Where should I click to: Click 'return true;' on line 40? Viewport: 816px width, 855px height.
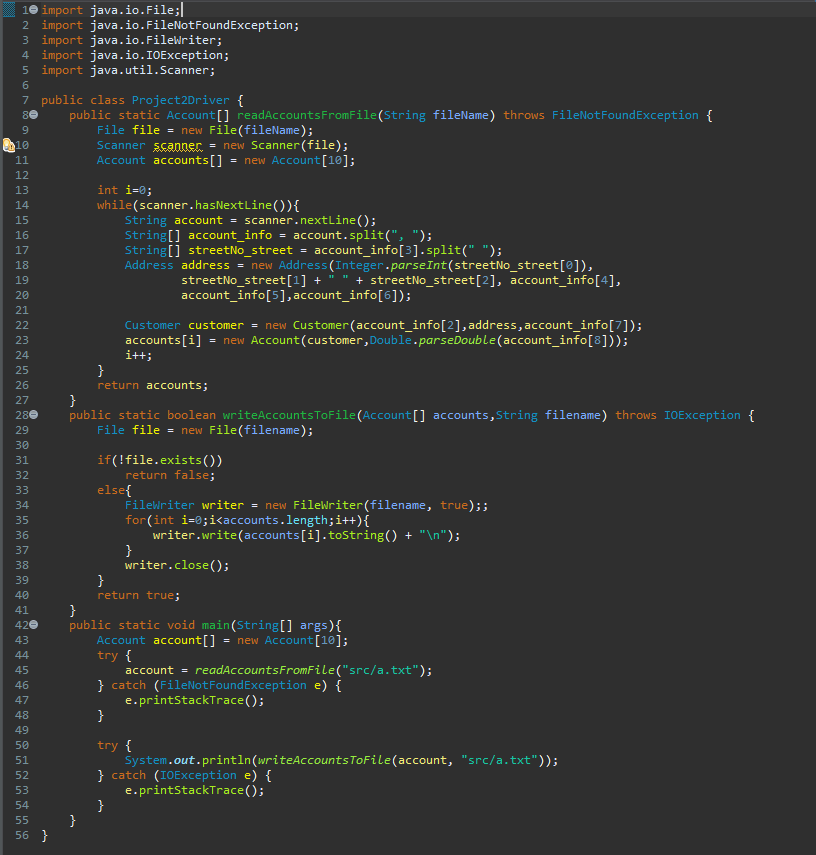point(139,595)
